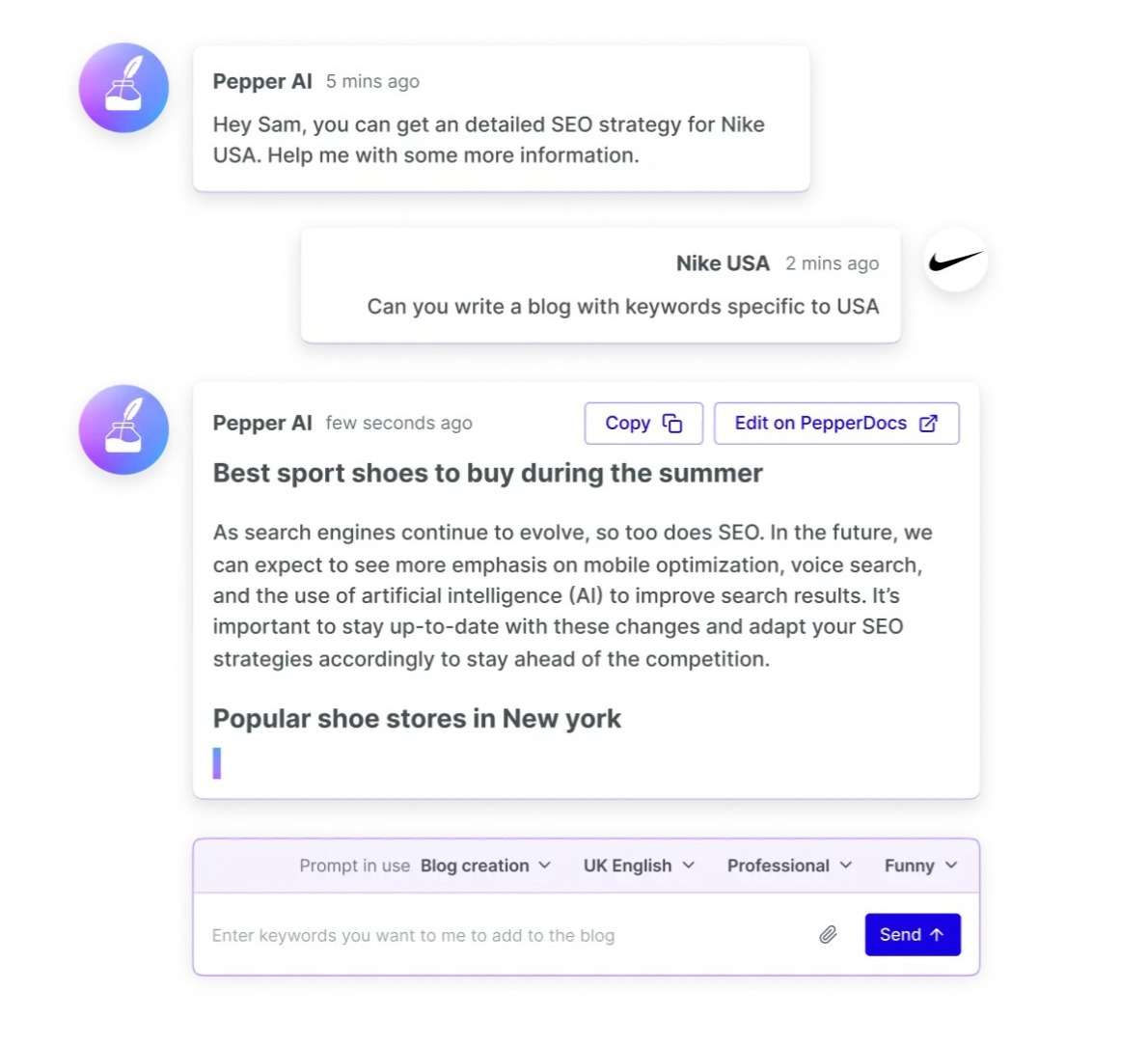Open the Professional tone dropdown

pyautogui.click(x=789, y=866)
